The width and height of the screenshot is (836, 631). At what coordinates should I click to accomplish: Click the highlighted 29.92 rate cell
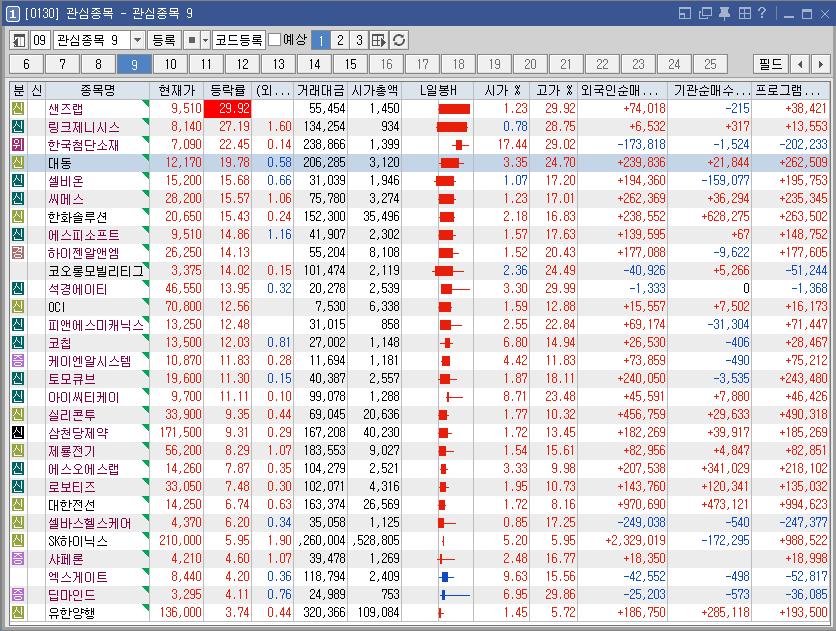coord(228,108)
